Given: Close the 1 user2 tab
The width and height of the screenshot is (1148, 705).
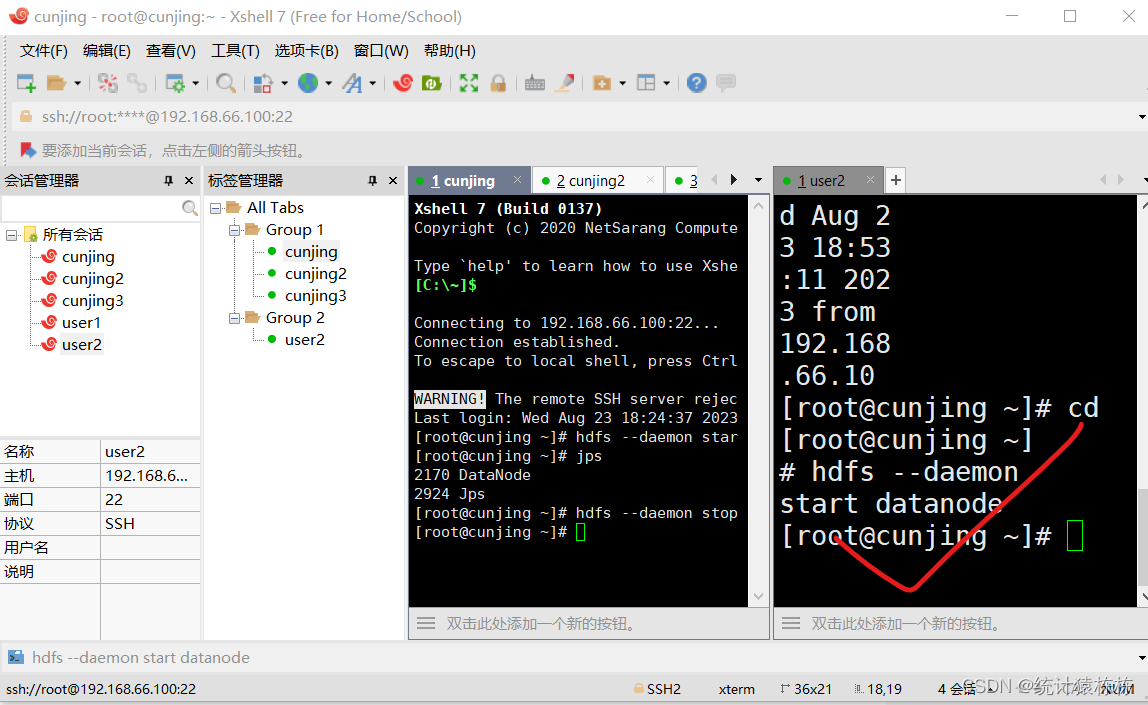Looking at the screenshot, I should pyautogui.click(x=870, y=180).
